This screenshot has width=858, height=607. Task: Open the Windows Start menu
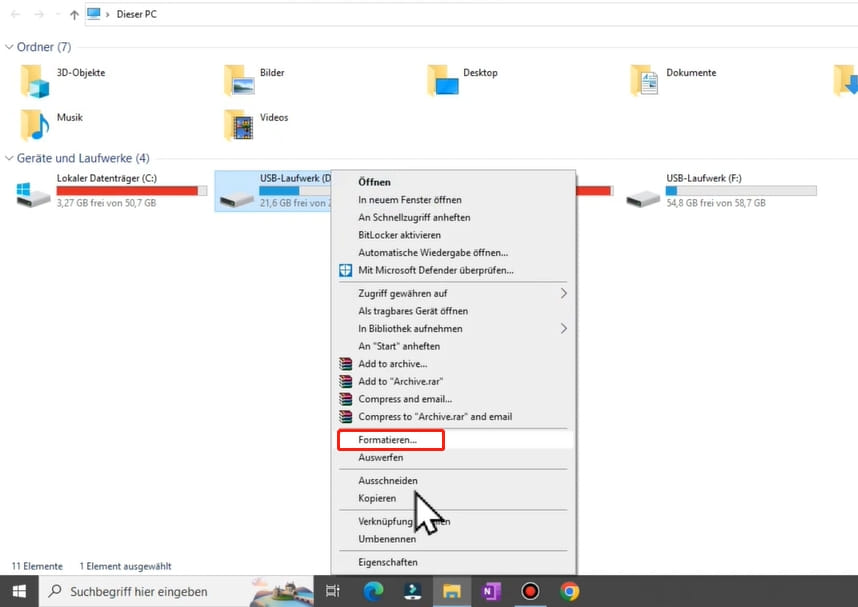(x=19, y=592)
